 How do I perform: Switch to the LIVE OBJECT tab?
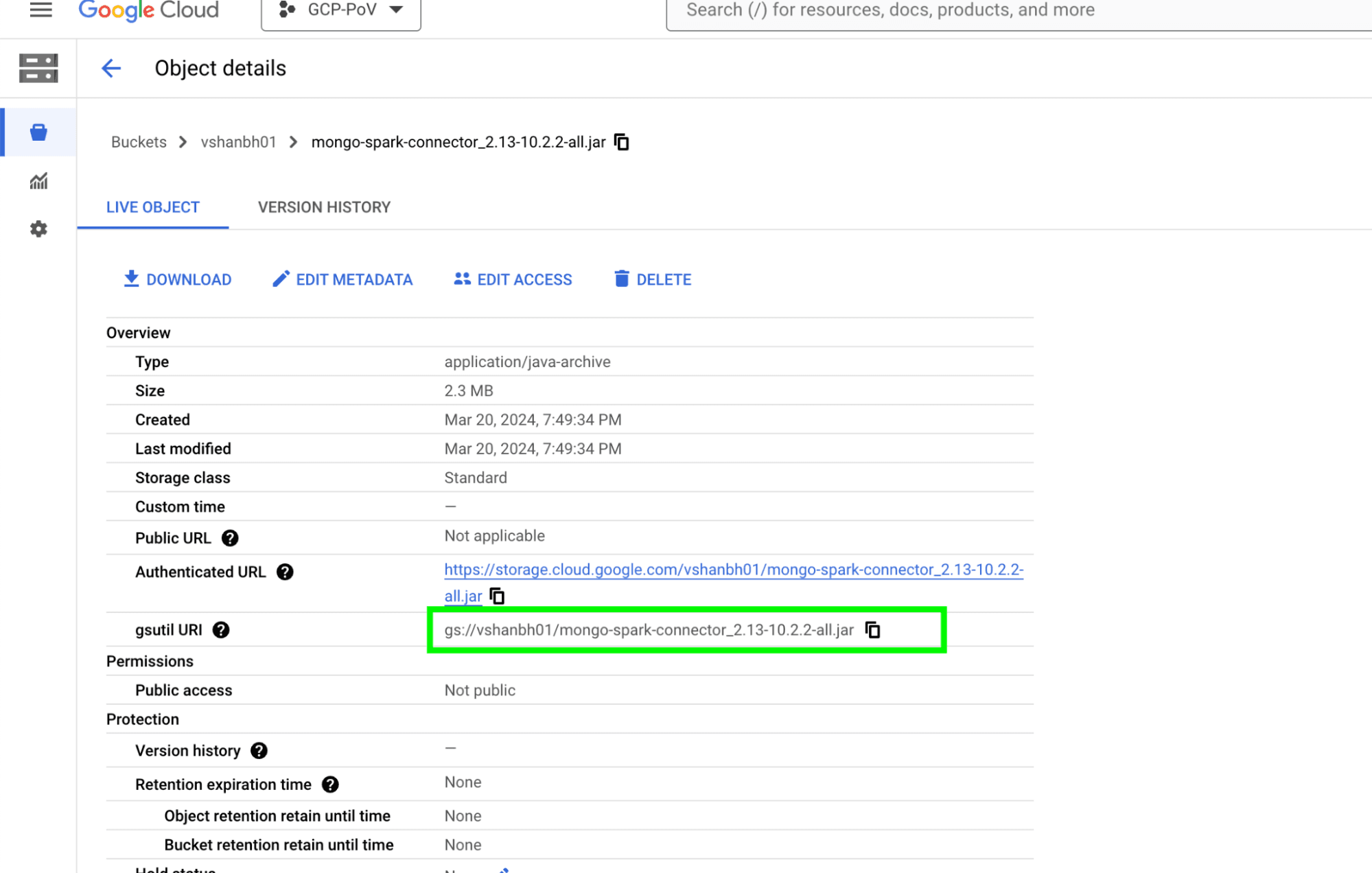153,207
